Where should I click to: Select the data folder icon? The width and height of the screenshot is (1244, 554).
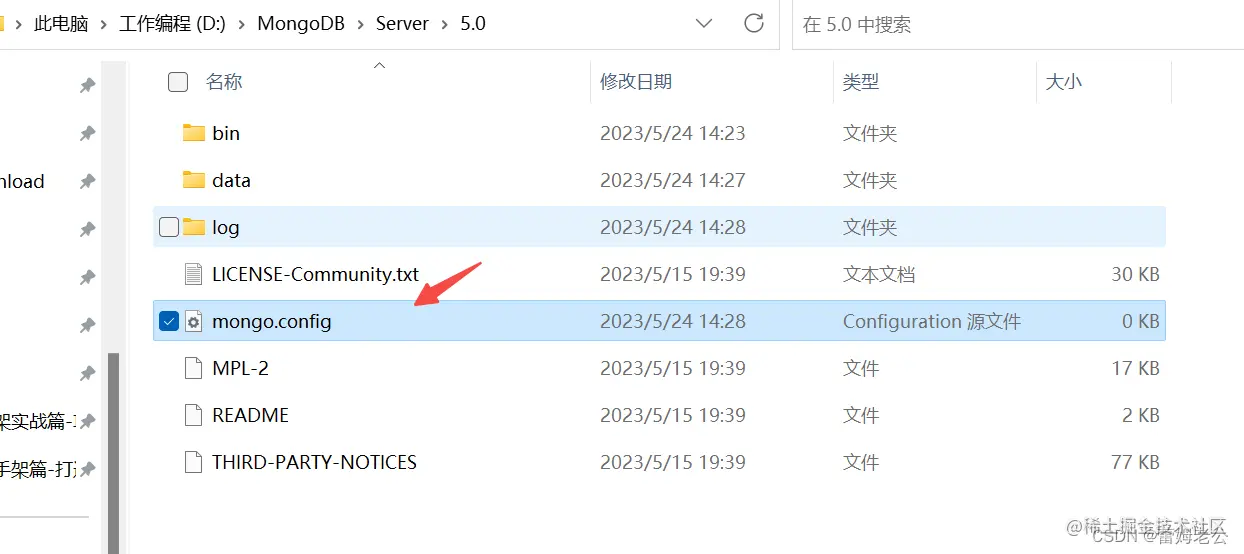(194, 180)
